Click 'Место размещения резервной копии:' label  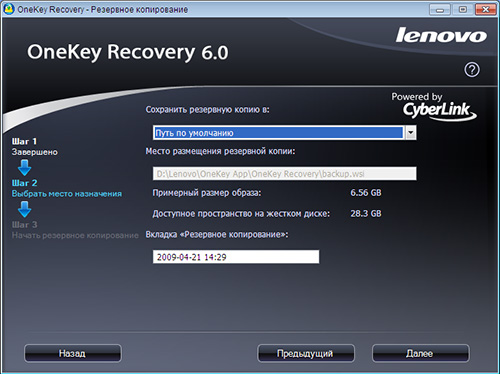tap(220, 151)
